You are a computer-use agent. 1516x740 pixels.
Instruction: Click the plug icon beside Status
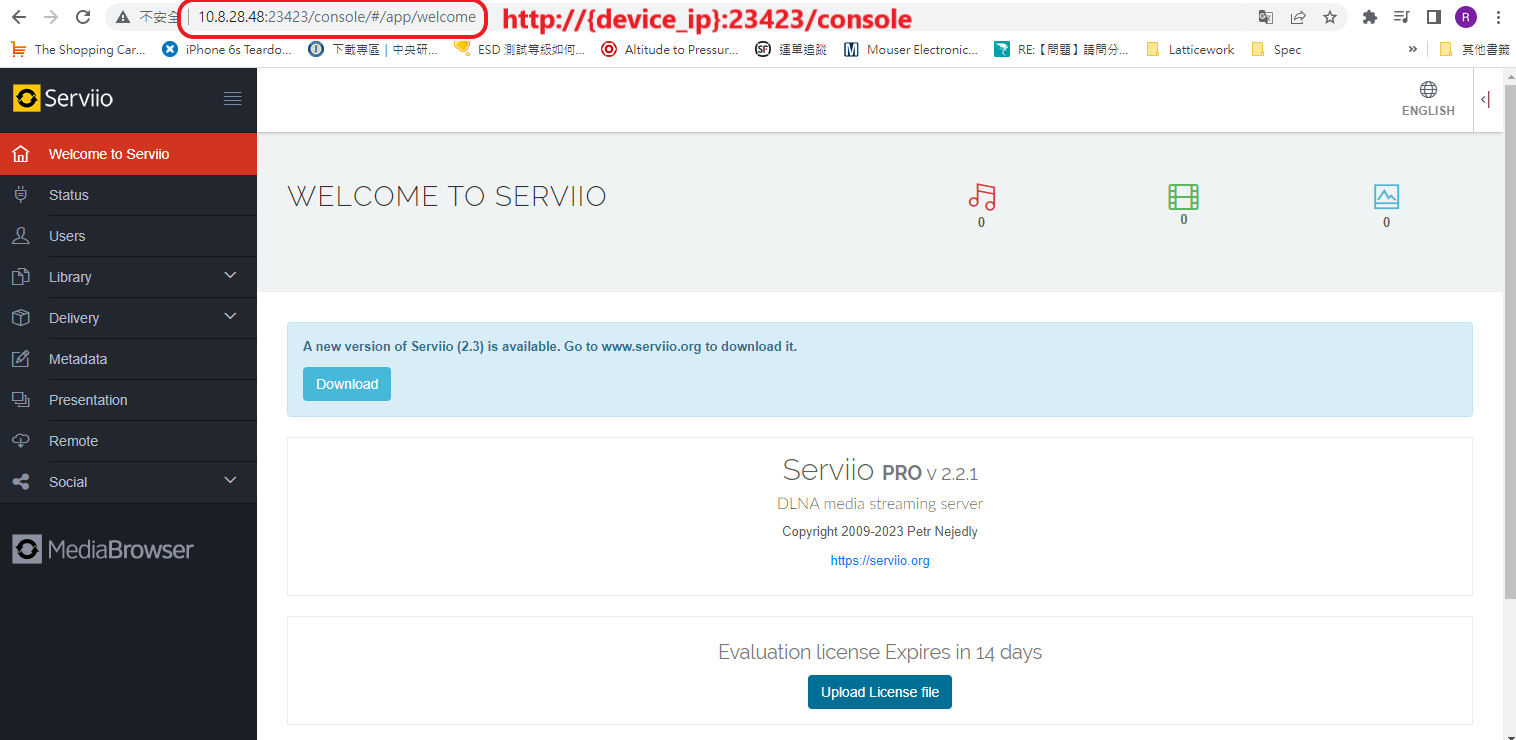point(21,195)
